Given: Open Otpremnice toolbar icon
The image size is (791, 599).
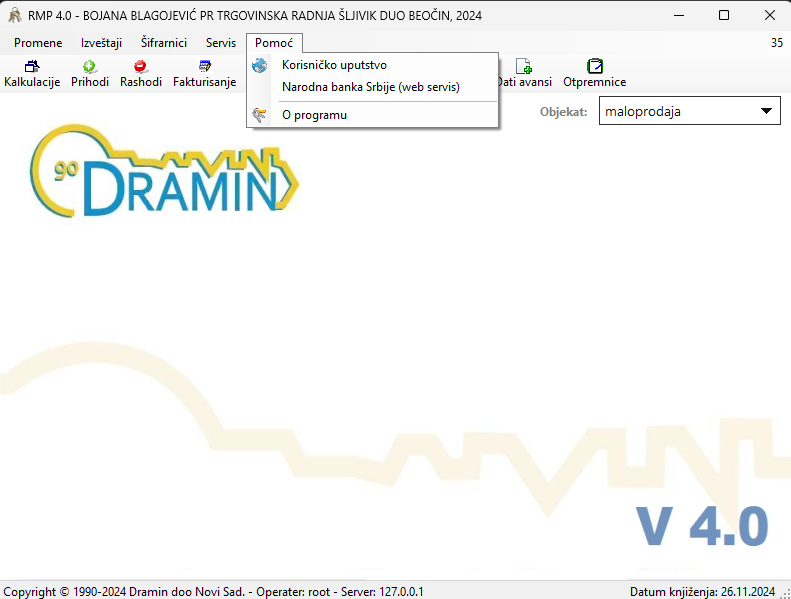Looking at the screenshot, I should click(595, 66).
